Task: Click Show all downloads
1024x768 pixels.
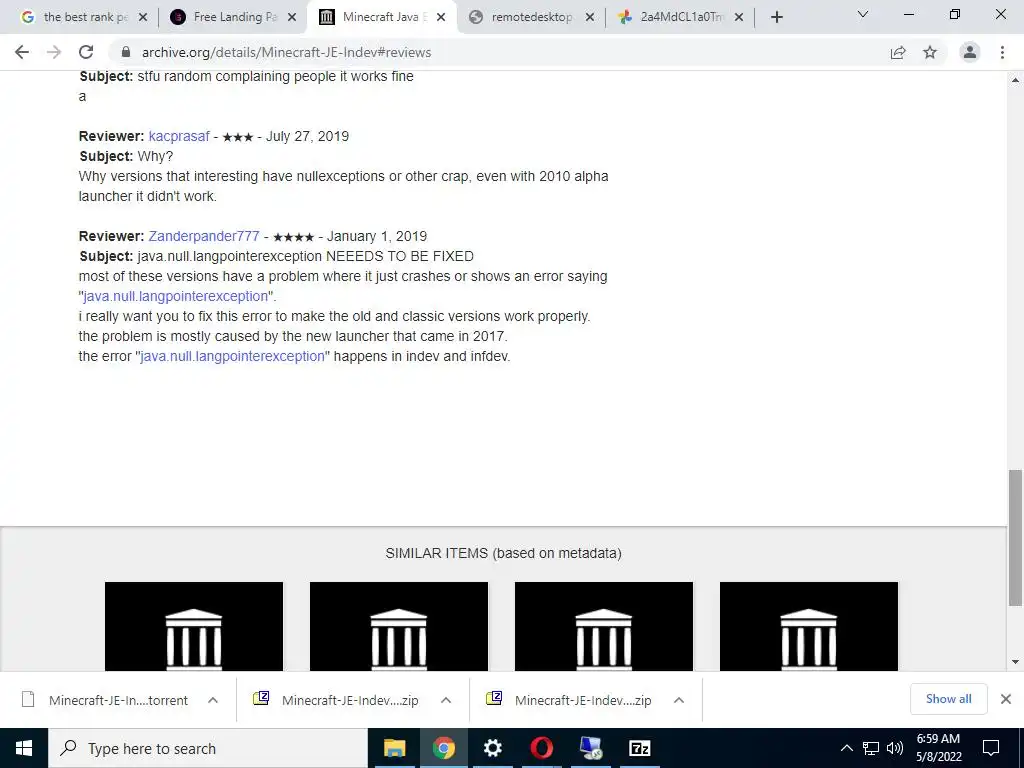Action: point(948,699)
